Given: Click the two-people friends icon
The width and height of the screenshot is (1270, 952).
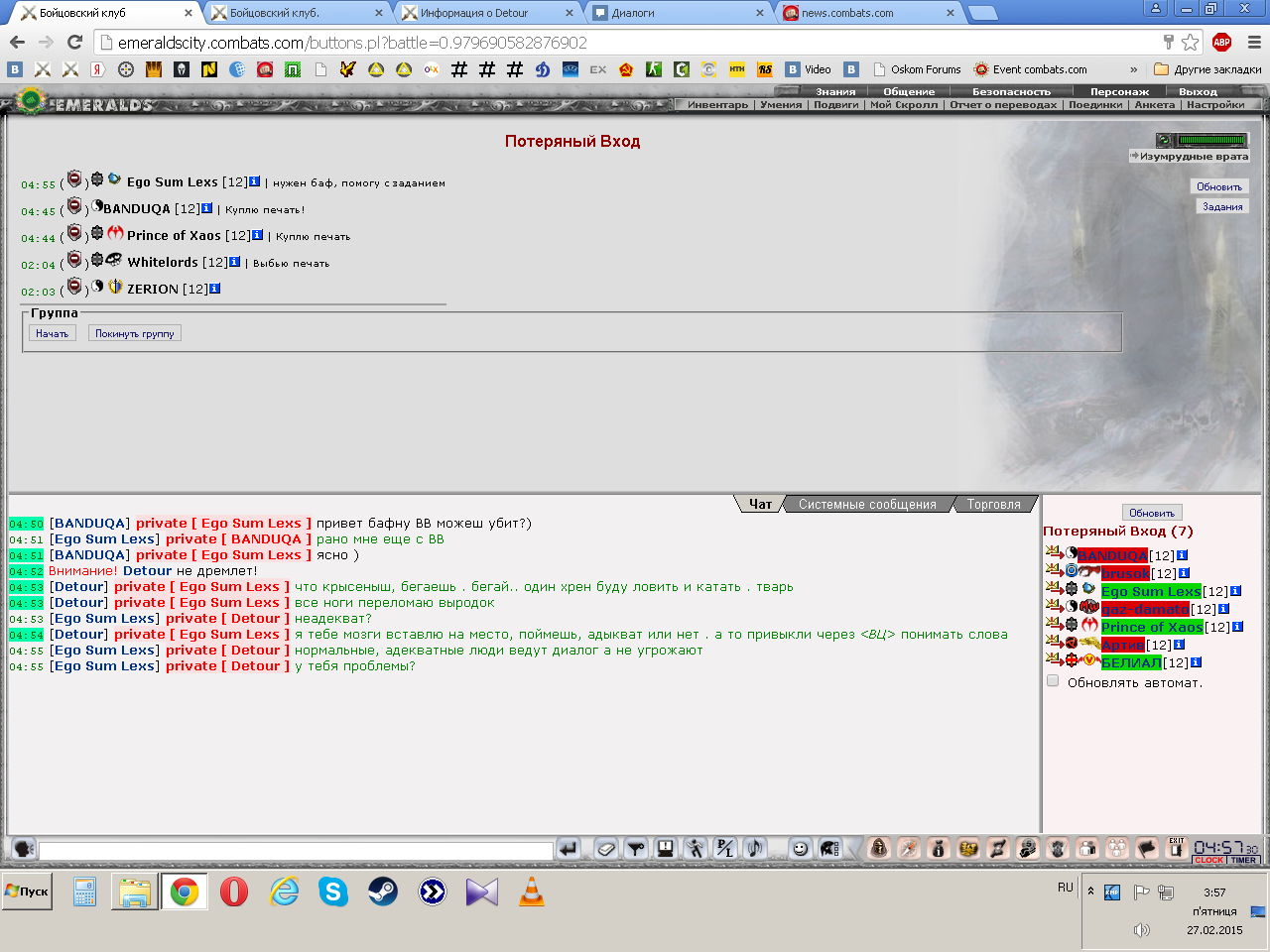Looking at the screenshot, I should pos(1087,848).
